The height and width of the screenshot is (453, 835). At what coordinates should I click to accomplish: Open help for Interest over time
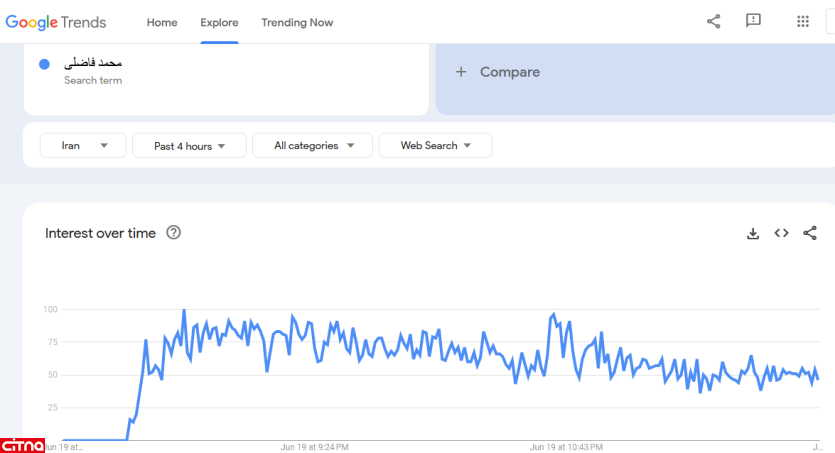point(174,233)
